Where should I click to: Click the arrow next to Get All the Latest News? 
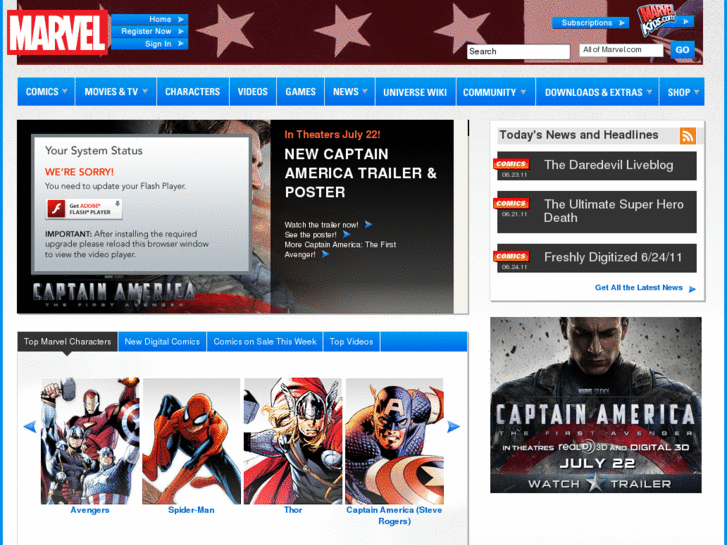click(692, 289)
